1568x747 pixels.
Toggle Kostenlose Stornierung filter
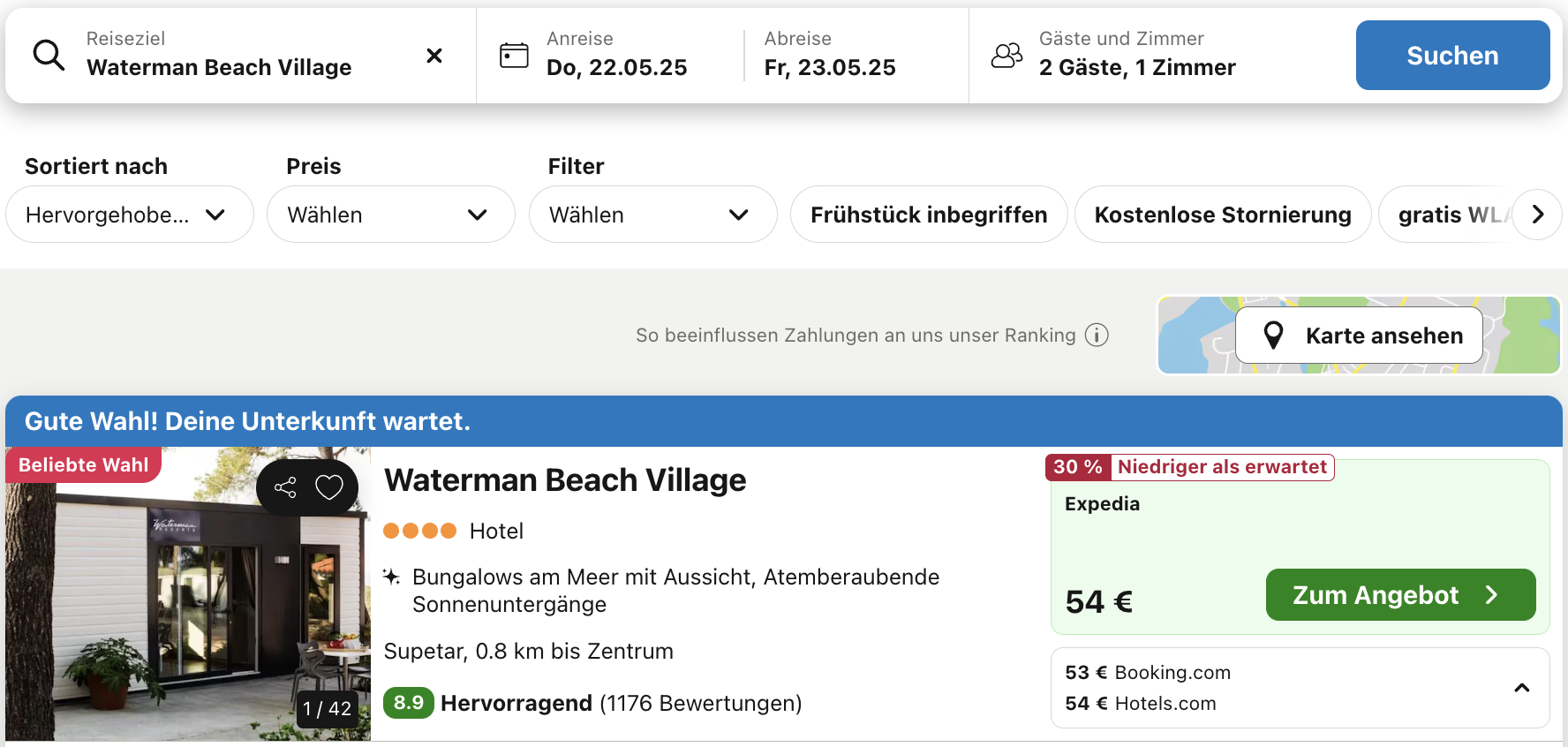[1223, 215]
